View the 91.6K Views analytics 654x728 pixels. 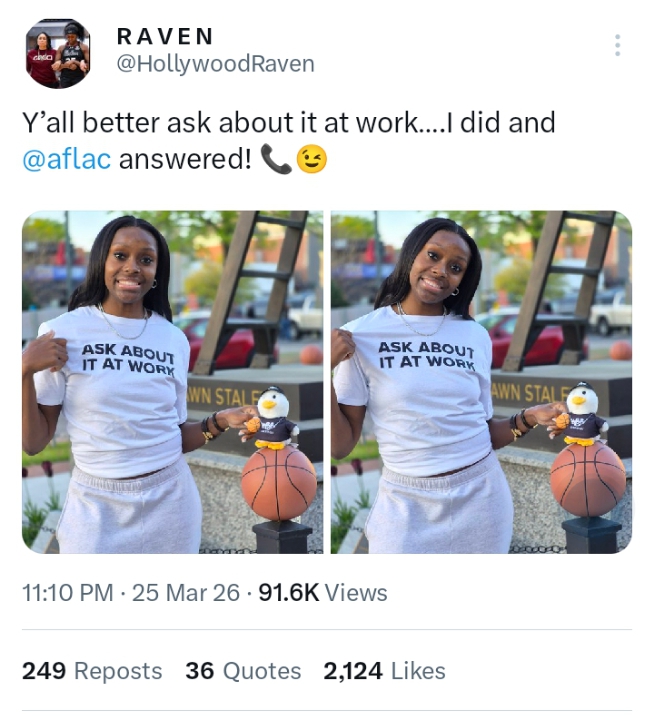click(x=323, y=593)
